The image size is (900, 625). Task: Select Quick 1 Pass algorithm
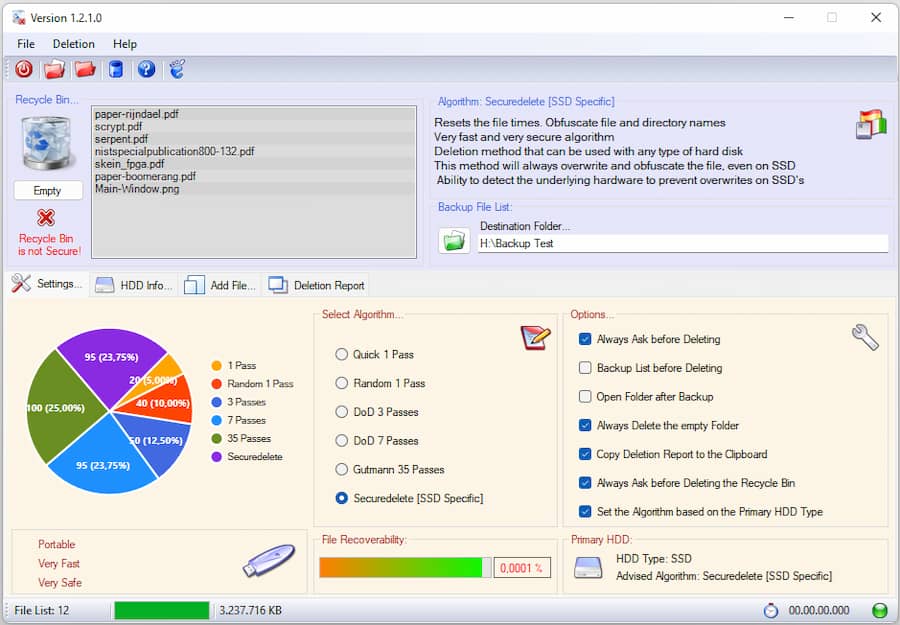pyautogui.click(x=375, y=355)
